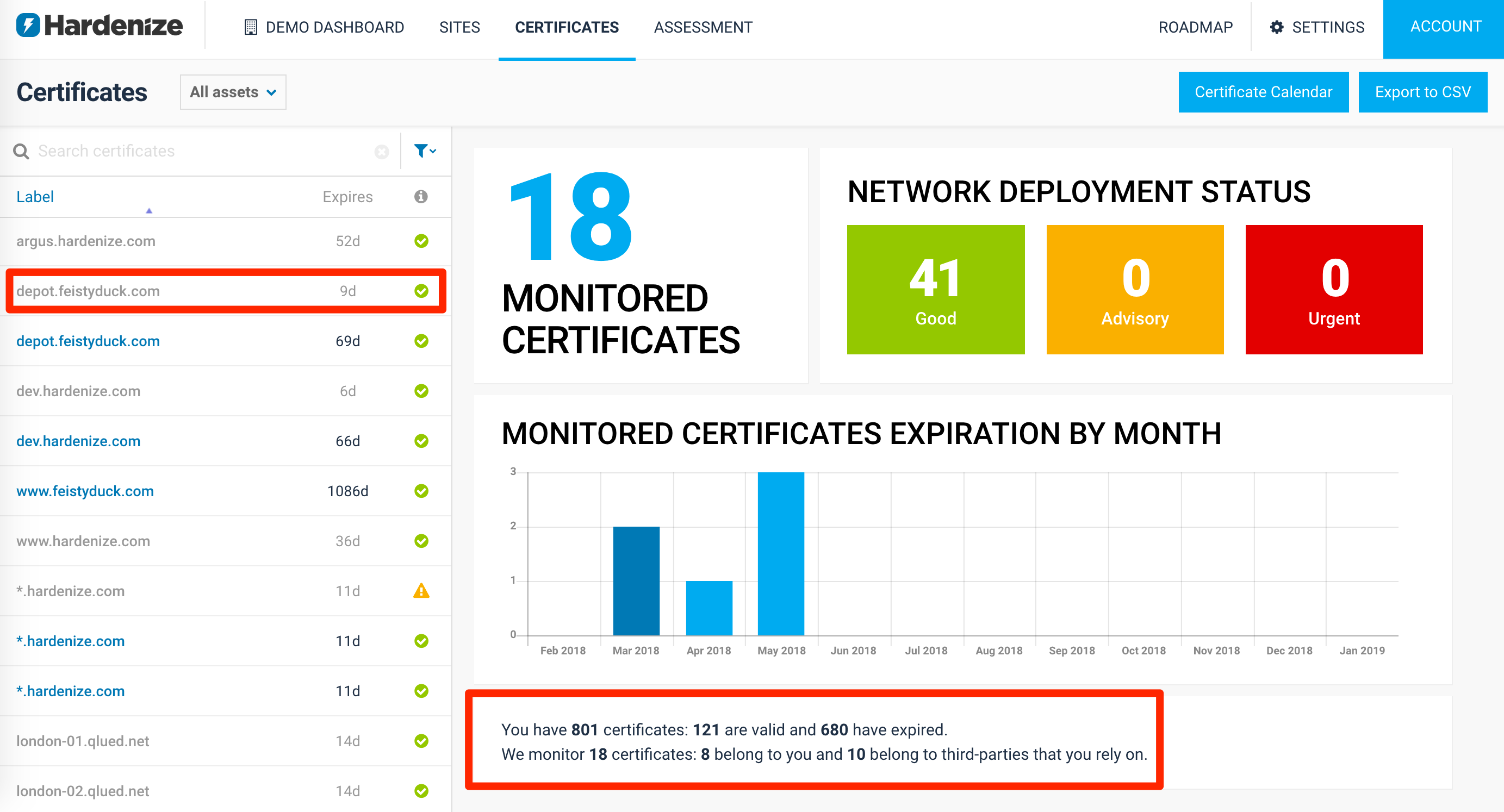Click the building icon beside Demo Dashboard
The image size is (1504, 812).
pos(251,27)
